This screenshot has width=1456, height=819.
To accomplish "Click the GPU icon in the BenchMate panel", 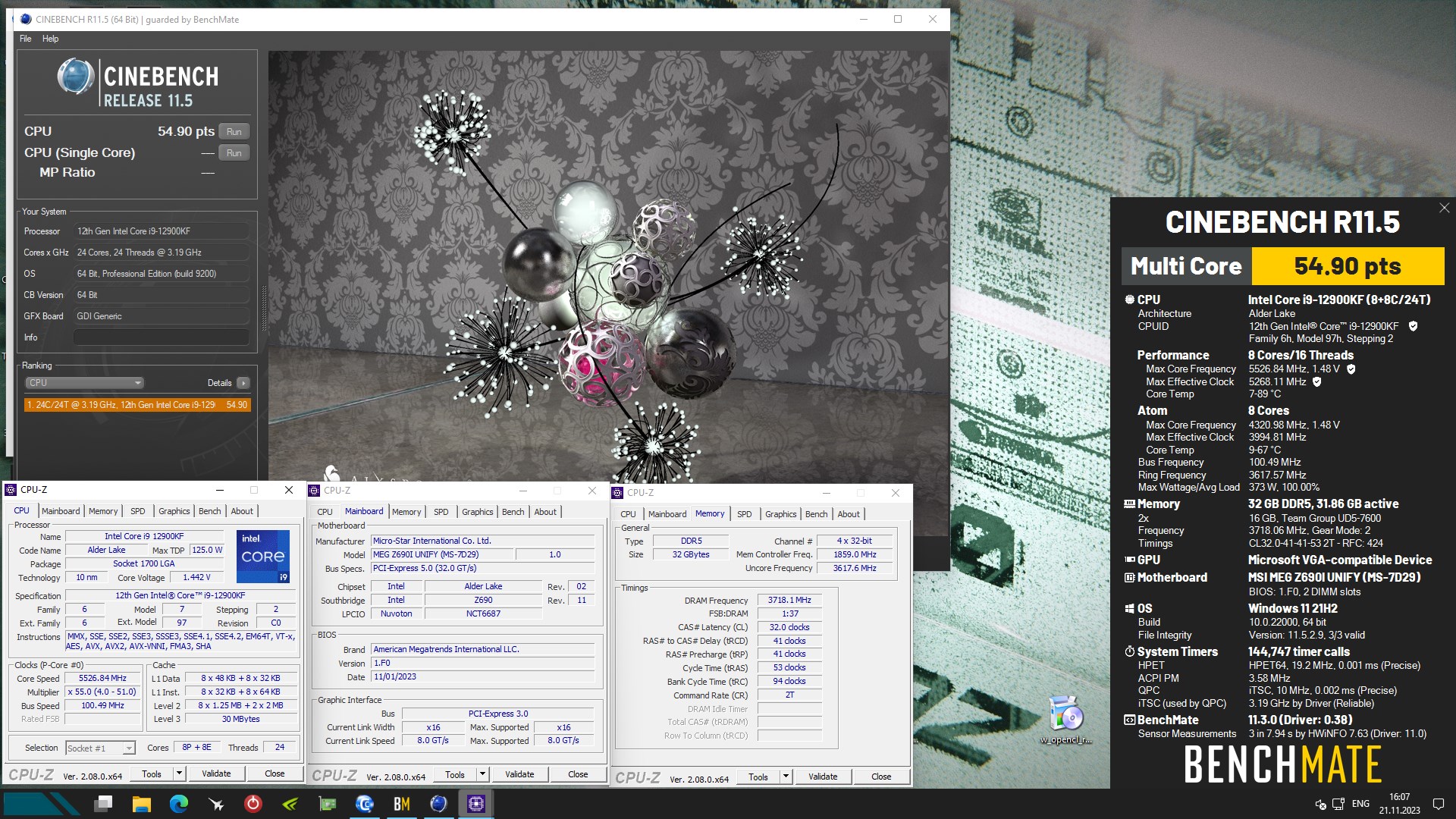I will click(1129, 560).
